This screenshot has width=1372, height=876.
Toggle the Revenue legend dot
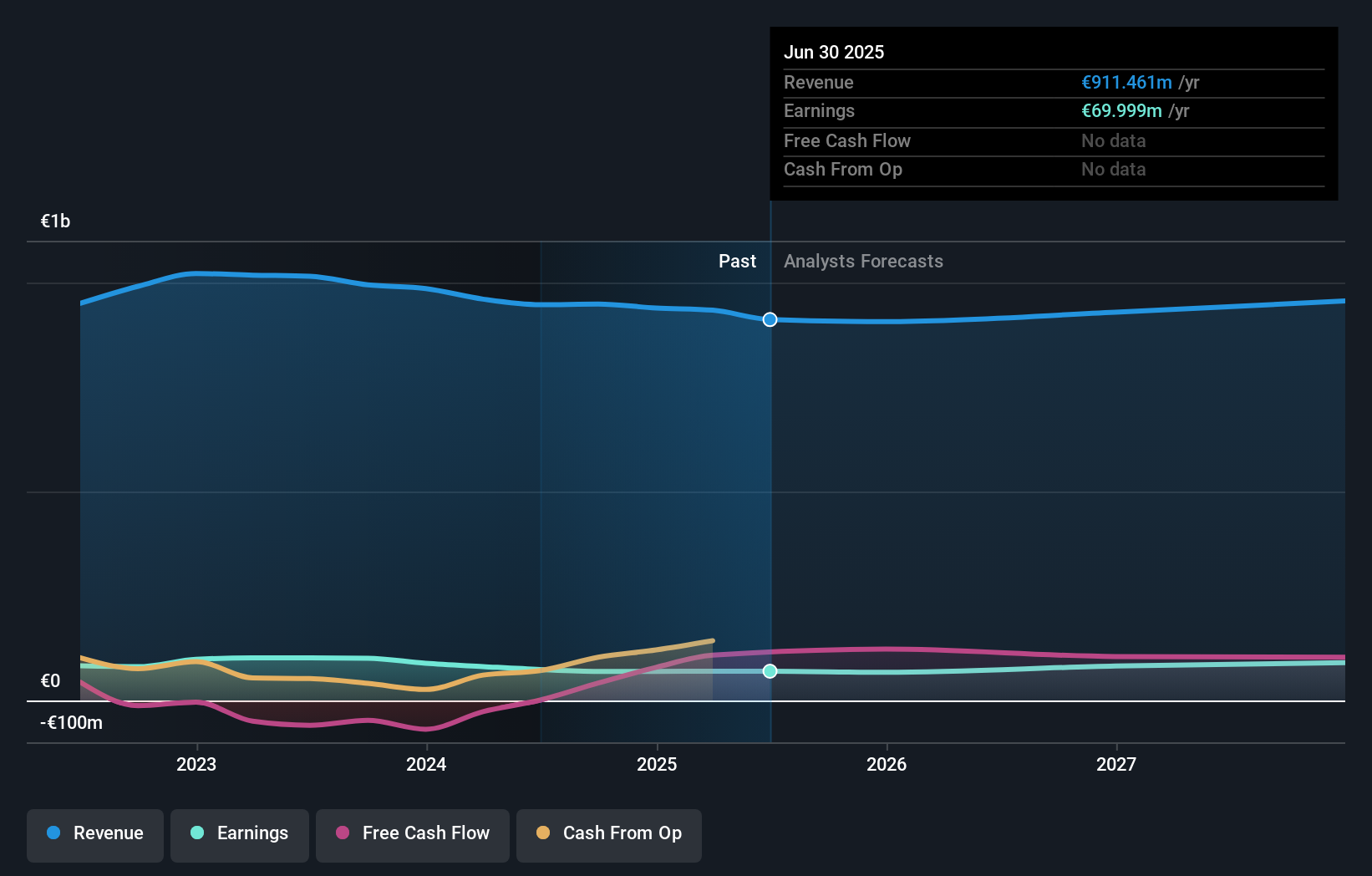click(52, 833)
